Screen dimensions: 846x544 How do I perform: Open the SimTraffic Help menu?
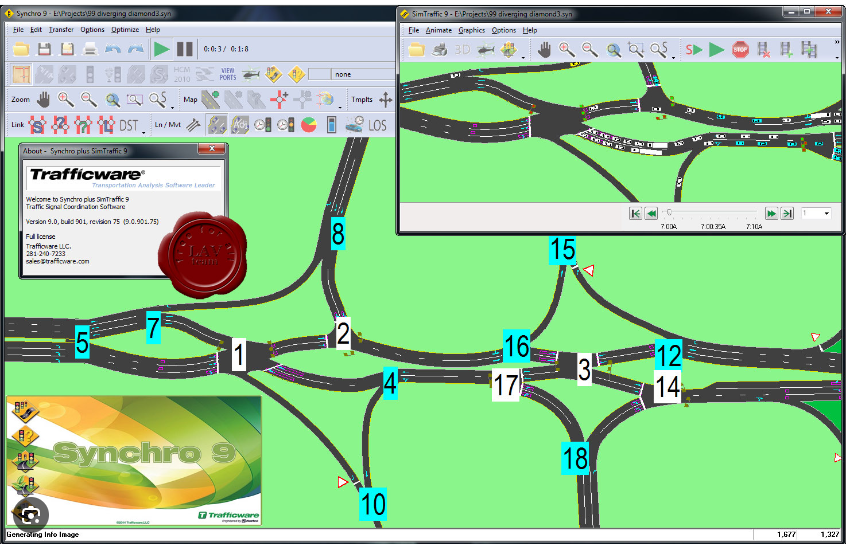tap(530, 30)
